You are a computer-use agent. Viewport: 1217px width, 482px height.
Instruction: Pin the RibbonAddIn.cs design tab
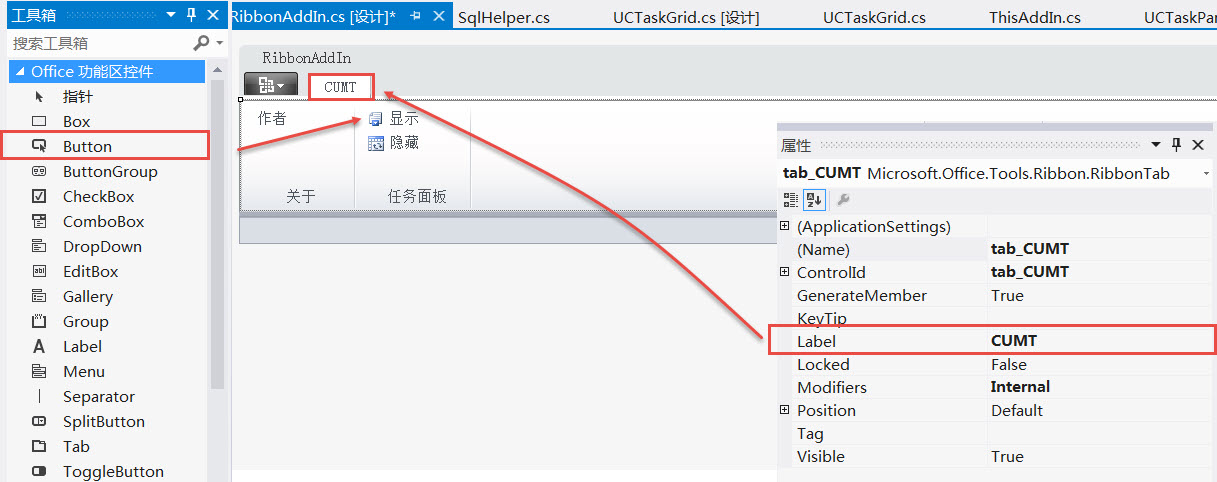pyautogui.click(x=415, y=17)
